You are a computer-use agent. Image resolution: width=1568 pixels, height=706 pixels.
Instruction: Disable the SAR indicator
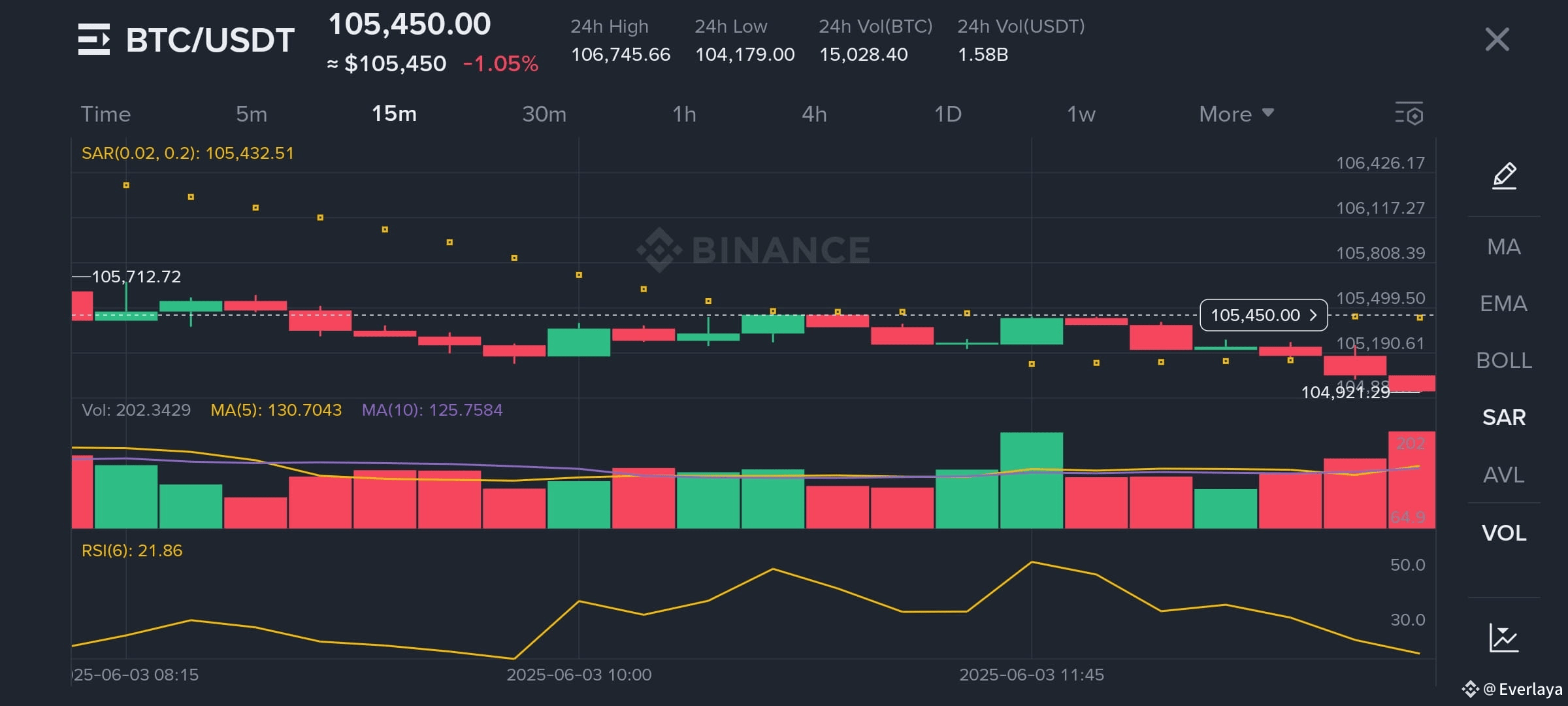(x=1503, y=418)
